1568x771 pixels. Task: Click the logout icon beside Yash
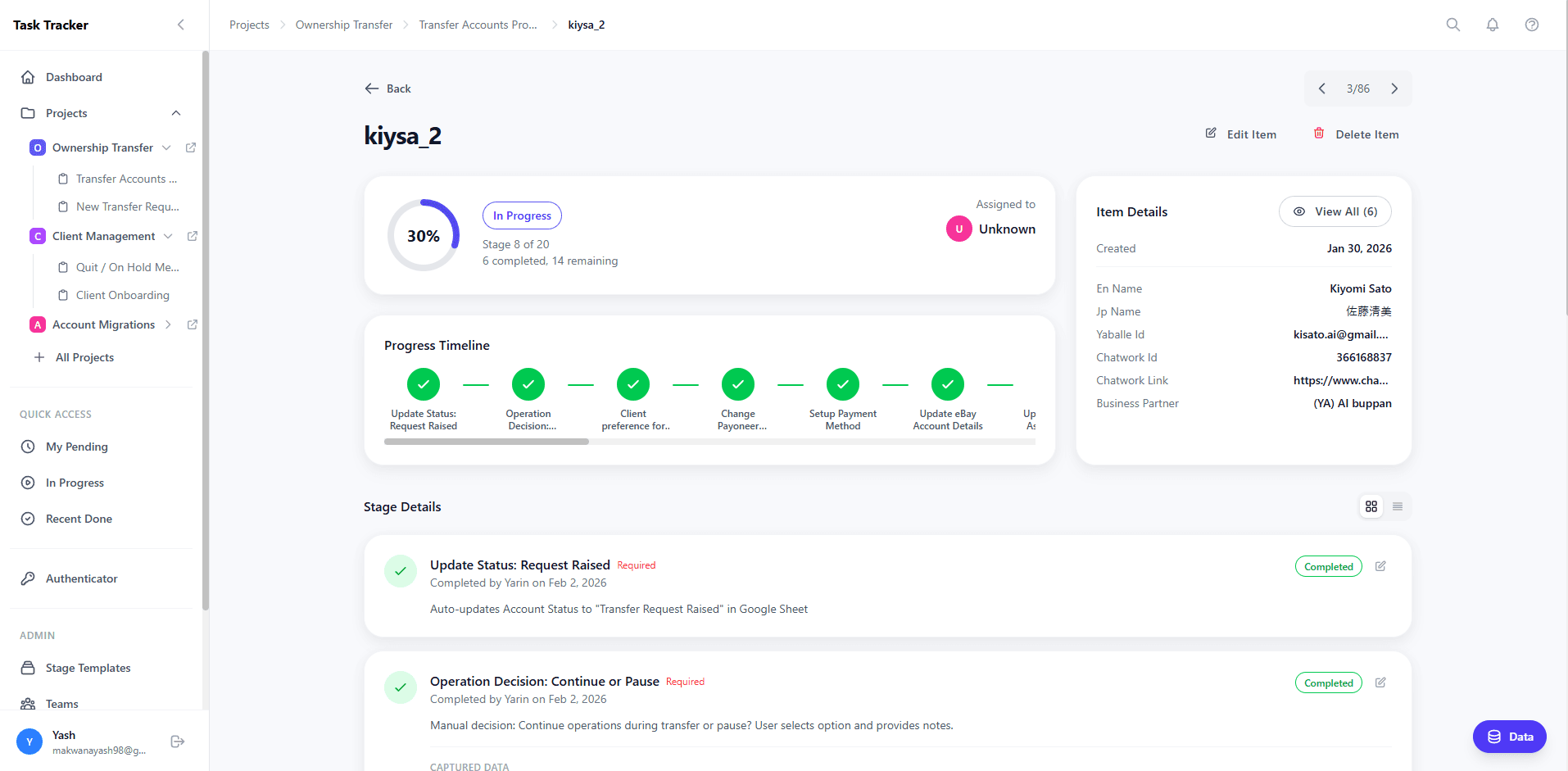pos(177,742)
